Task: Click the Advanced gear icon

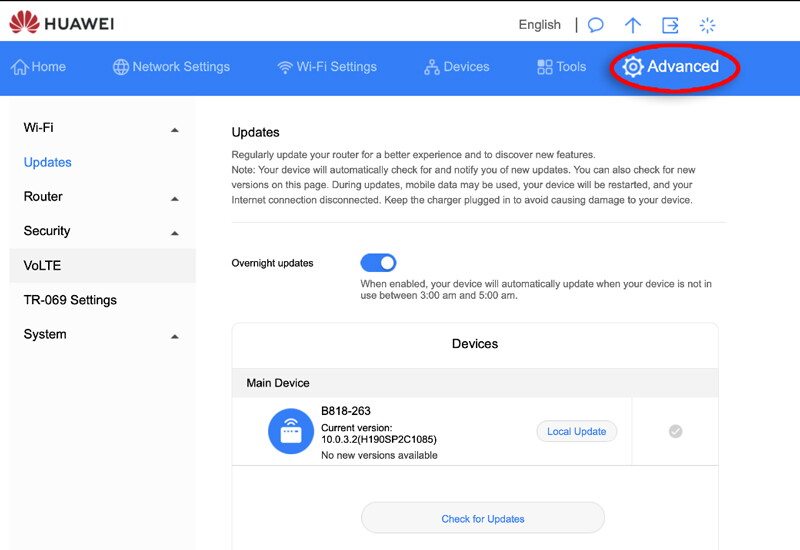Action: point(633,67)
